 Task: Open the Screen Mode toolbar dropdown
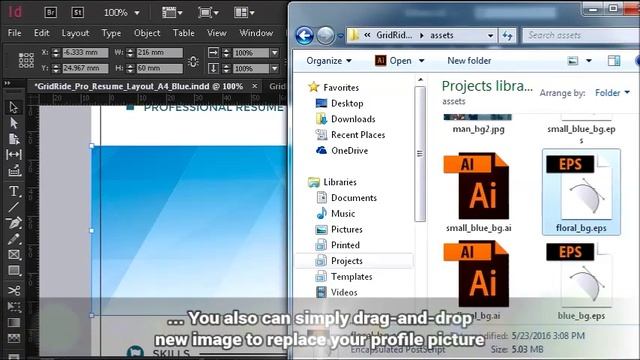click(x=209, y=13)
